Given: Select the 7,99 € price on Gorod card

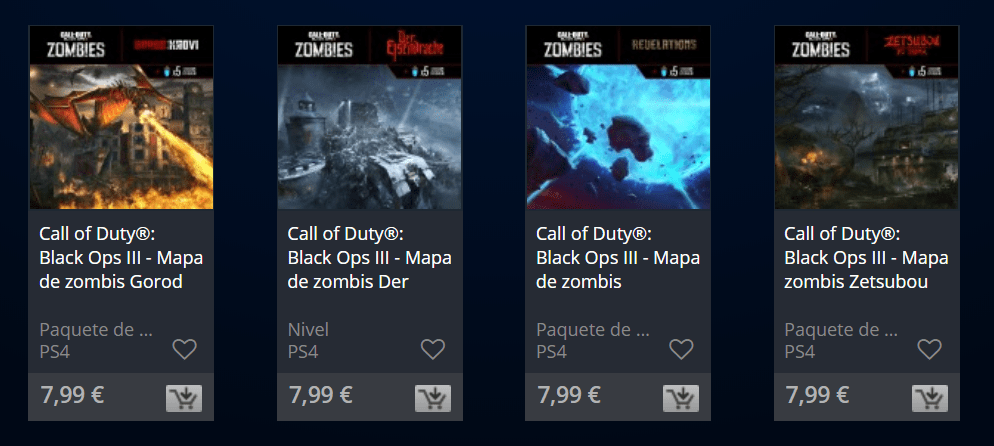Looking at the screenshot, I should tap(72, 395).
